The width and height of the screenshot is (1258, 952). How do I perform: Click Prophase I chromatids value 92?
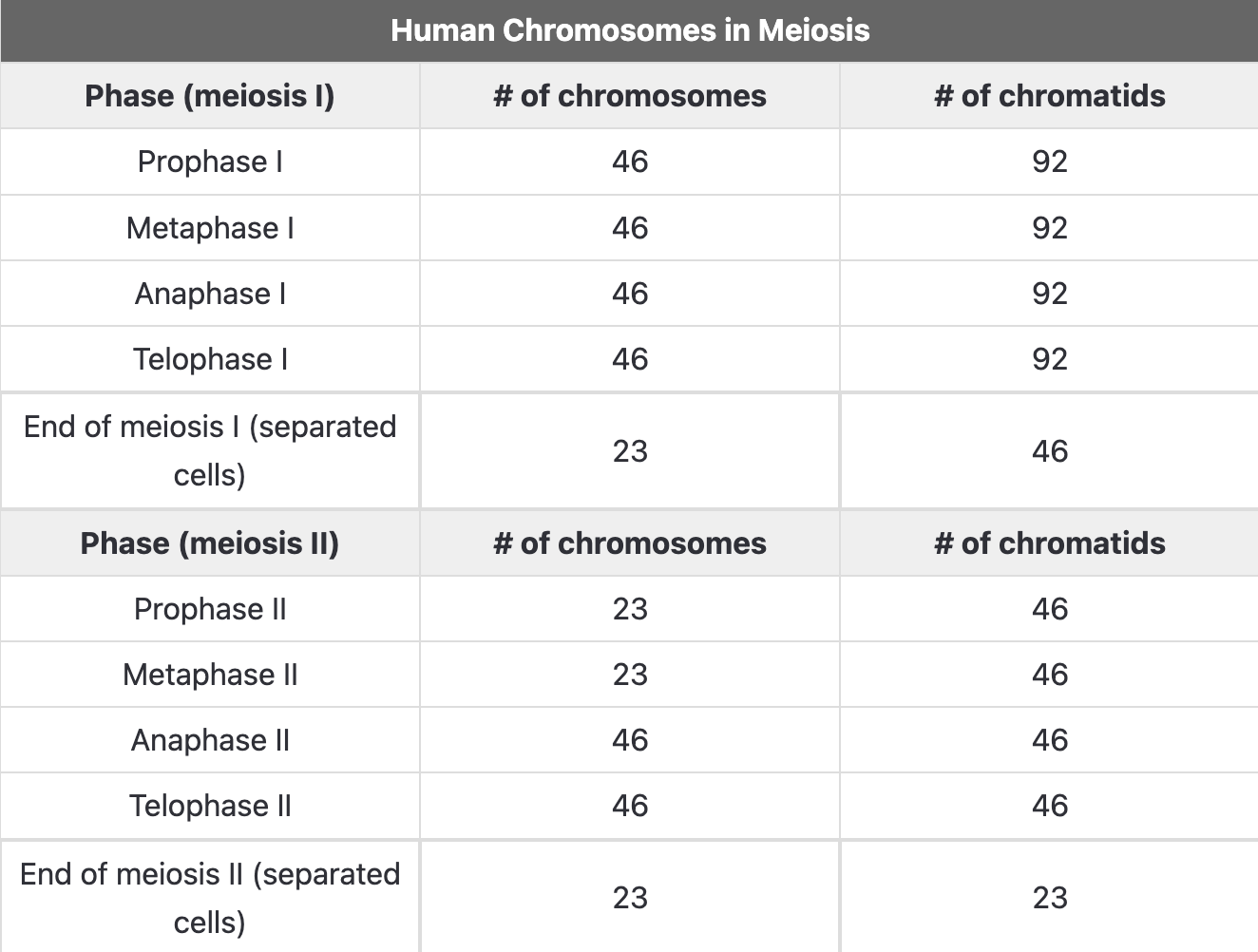point(1050,162)
